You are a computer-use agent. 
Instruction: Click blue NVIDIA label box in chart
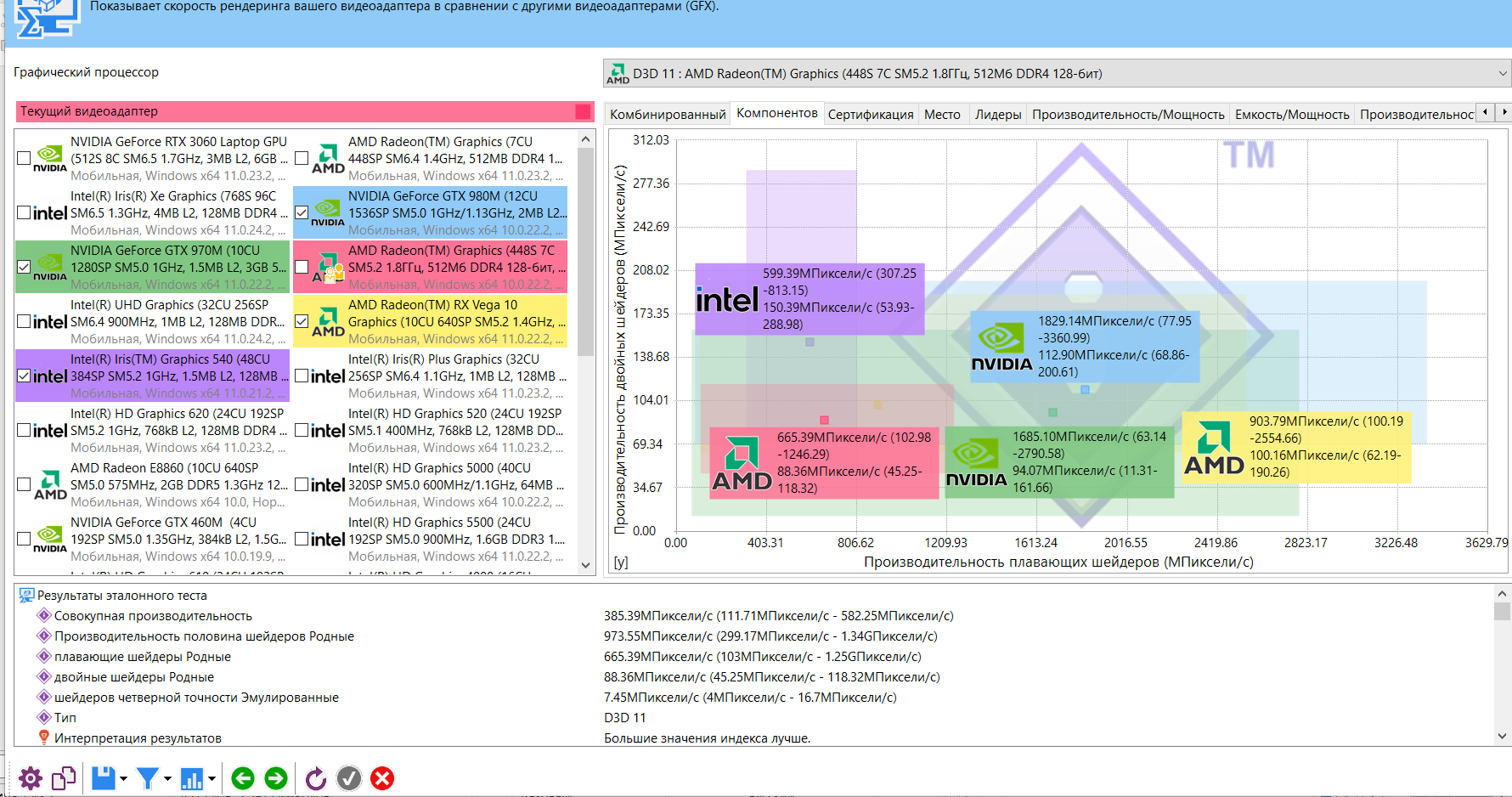pyautogui.click(x=1086, y=347)
